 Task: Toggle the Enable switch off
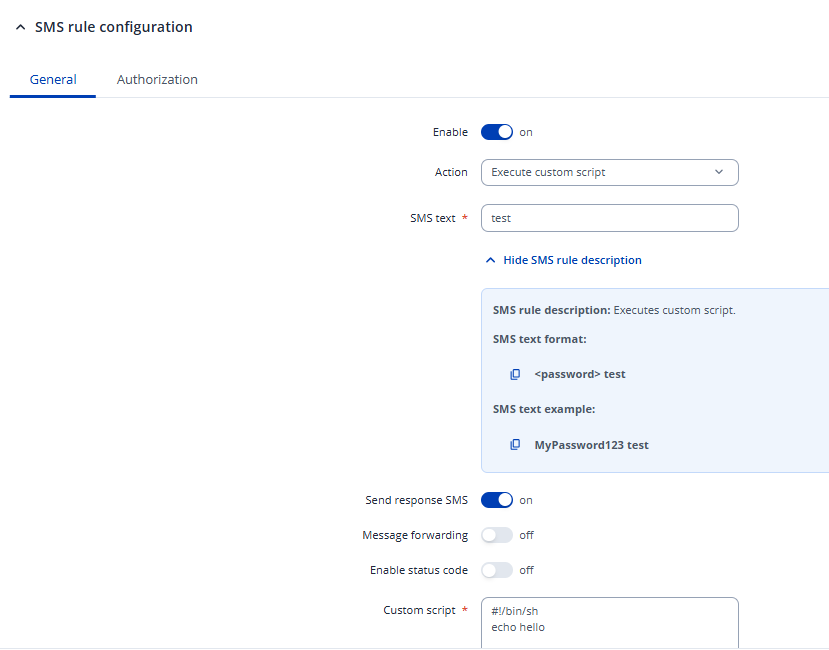tap(497, 132)
